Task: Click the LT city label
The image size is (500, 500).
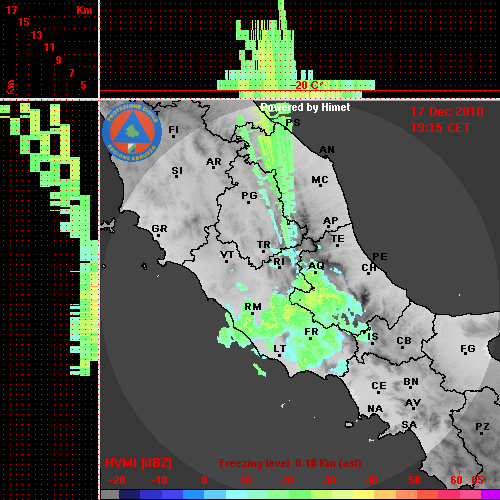Action: coord(280,349)
